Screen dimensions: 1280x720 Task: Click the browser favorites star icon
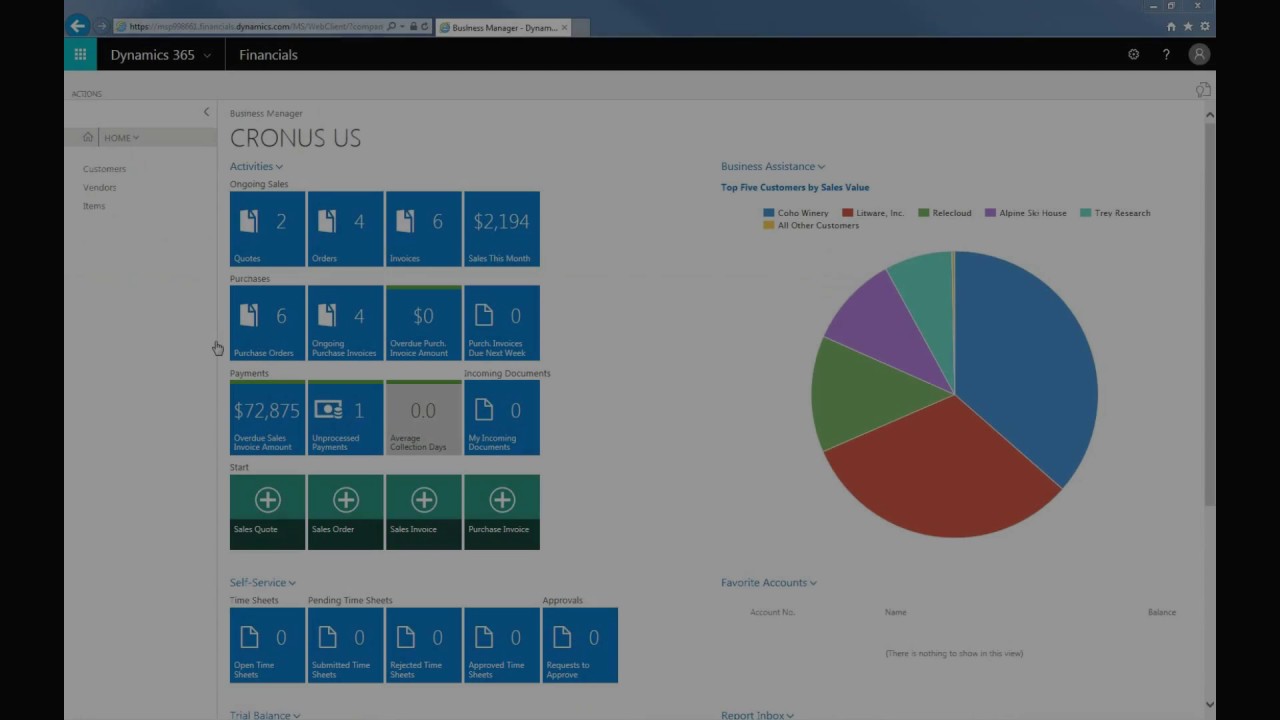1188,27
